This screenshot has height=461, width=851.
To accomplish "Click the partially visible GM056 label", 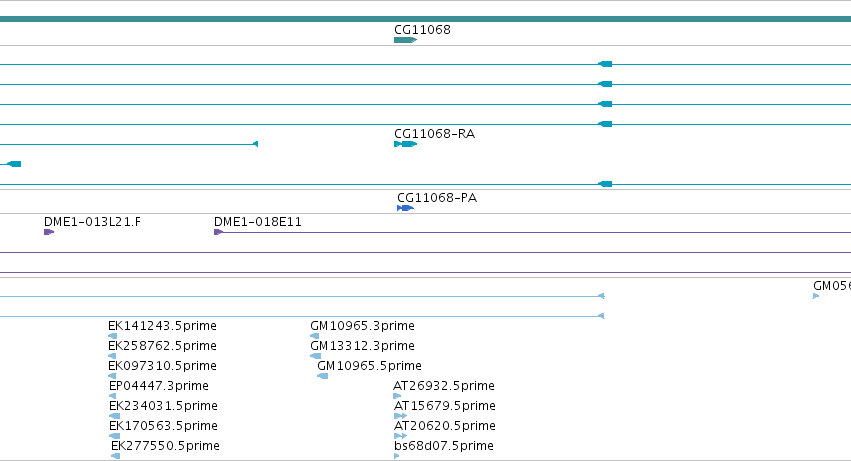I will tap(831, 286).
